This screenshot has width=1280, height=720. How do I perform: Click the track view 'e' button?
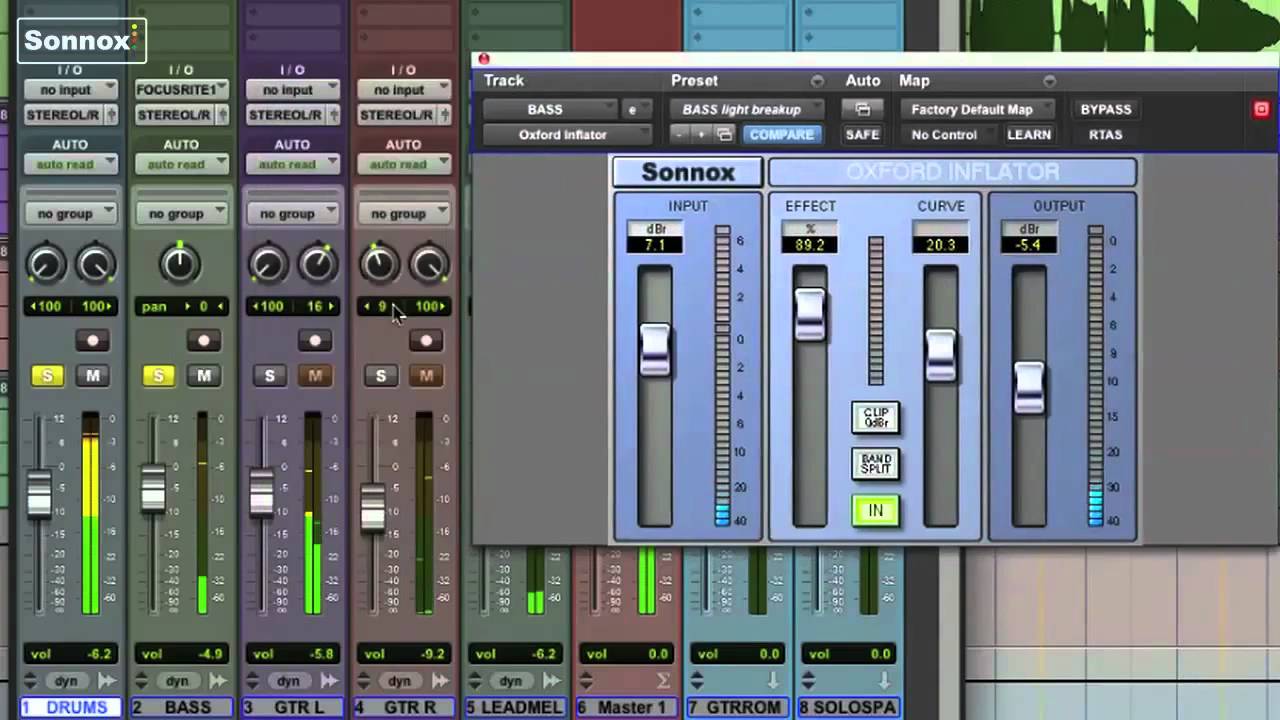(632, 109)
